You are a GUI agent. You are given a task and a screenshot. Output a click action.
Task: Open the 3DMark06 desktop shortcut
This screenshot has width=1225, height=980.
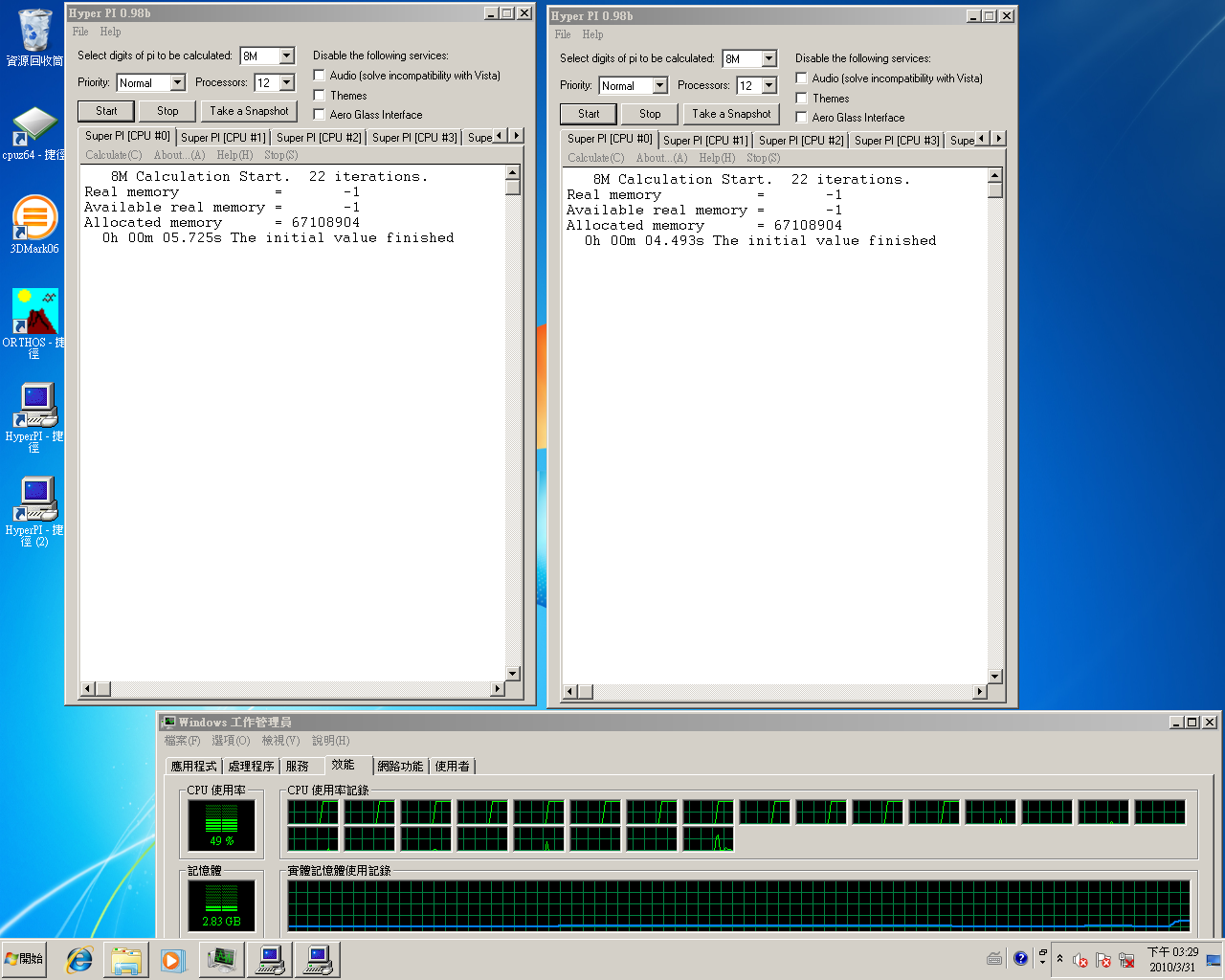click(34, 225)
